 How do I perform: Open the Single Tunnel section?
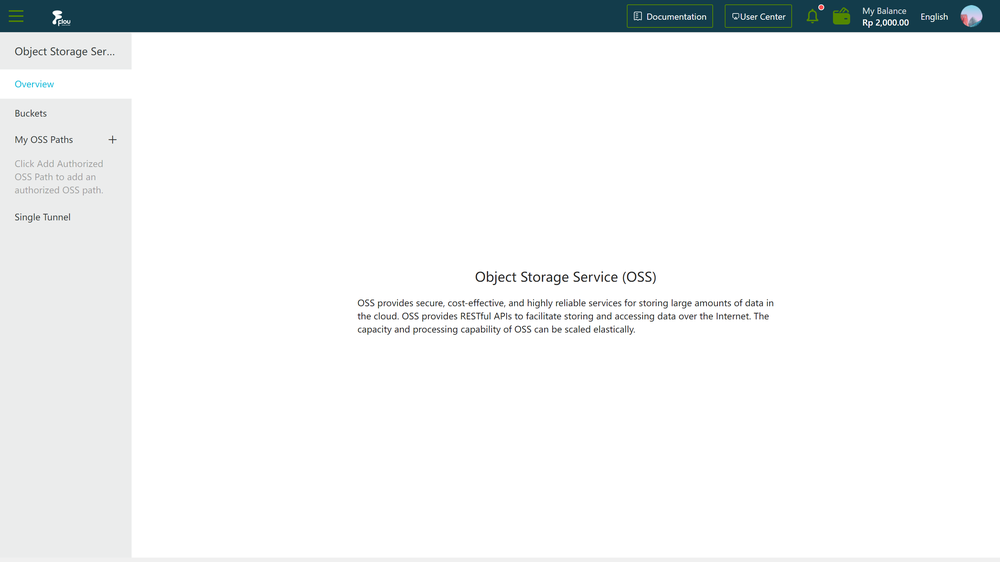pos(43,217)
